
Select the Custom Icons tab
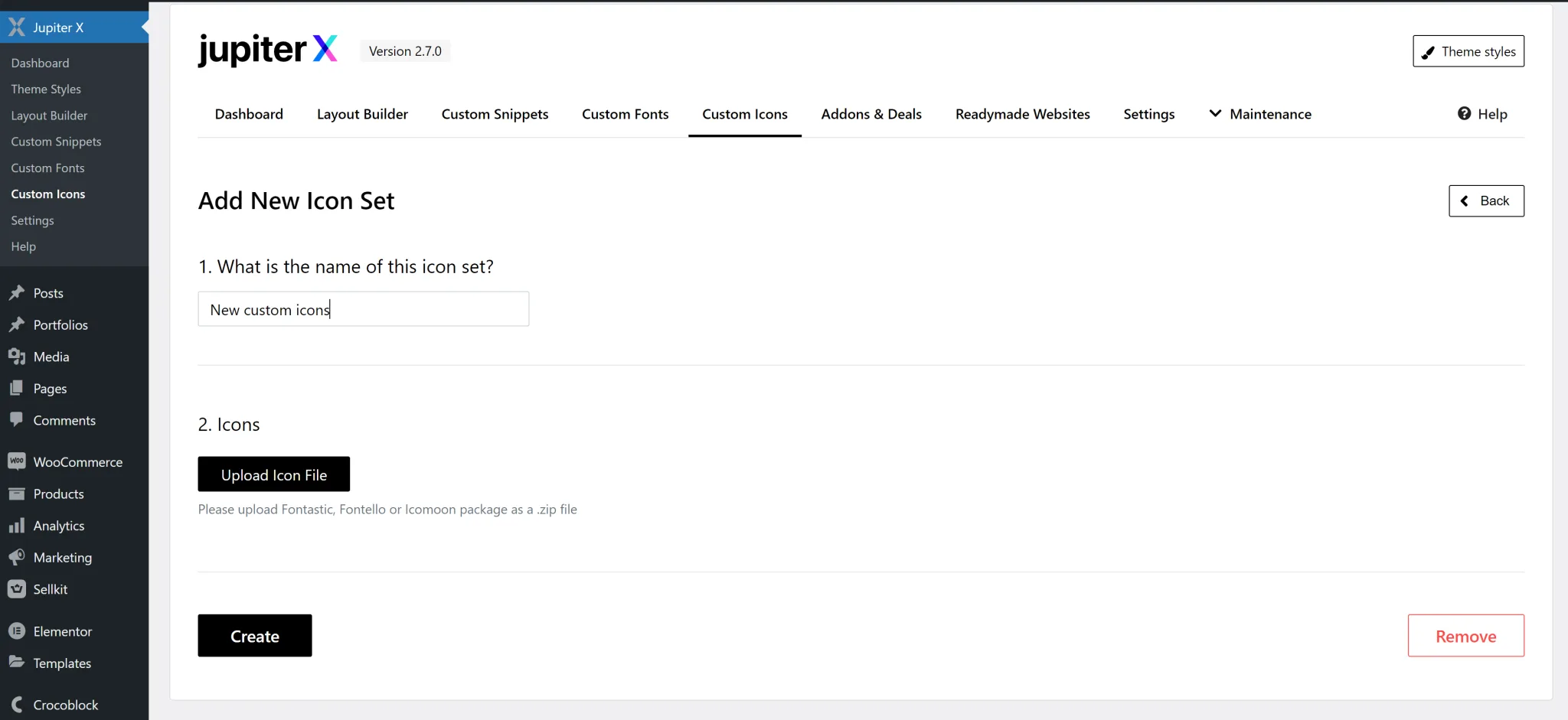pyautogui.click(x=745, y=114)
